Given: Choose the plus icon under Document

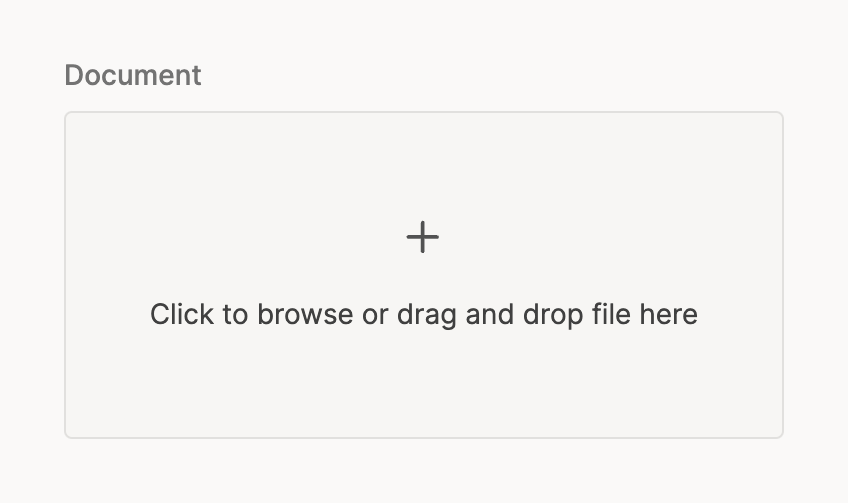Looking at the screenshot, I should pos(423,237).
